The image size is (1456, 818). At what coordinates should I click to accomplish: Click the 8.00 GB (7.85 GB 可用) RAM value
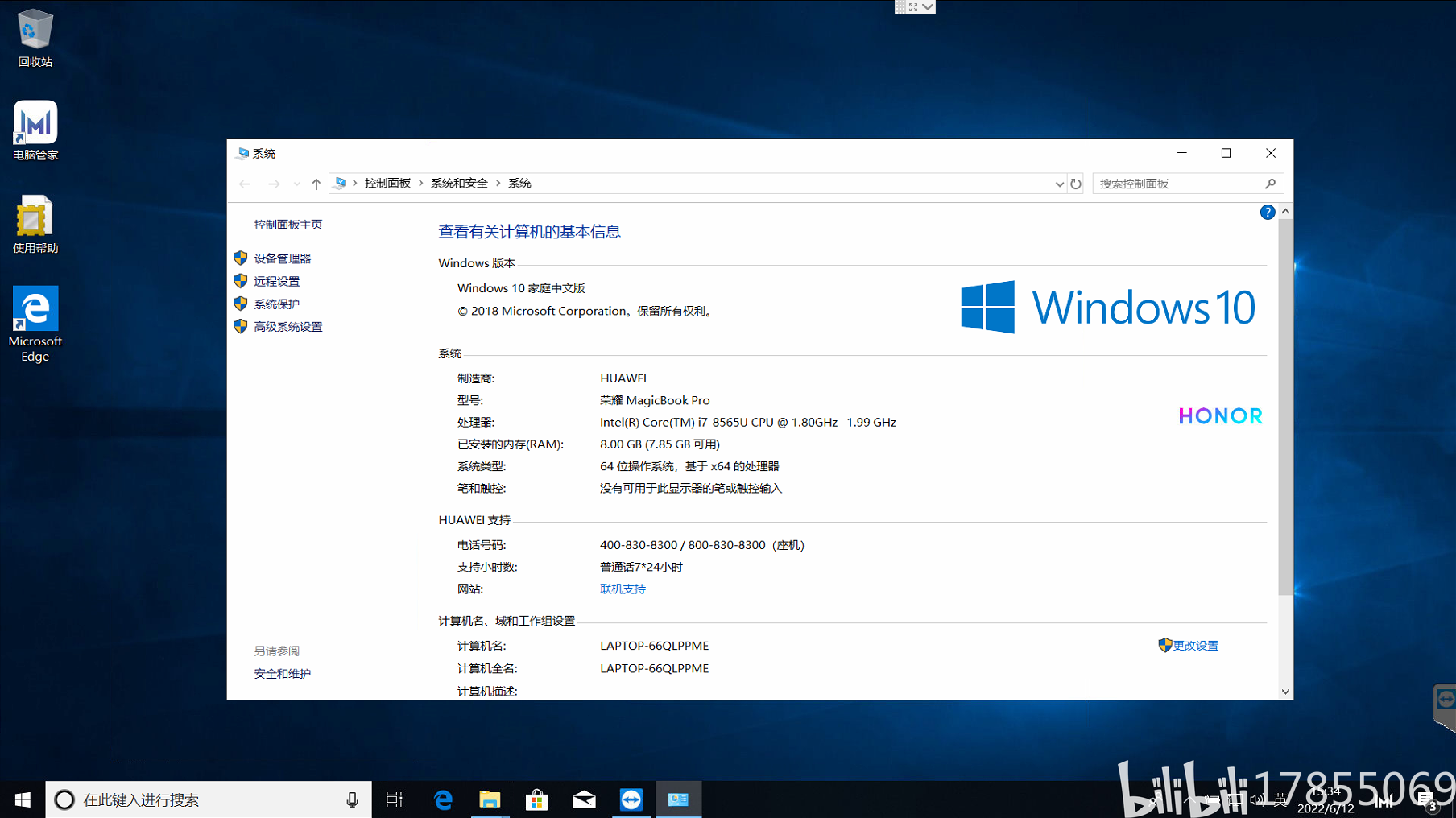[660, 444]
